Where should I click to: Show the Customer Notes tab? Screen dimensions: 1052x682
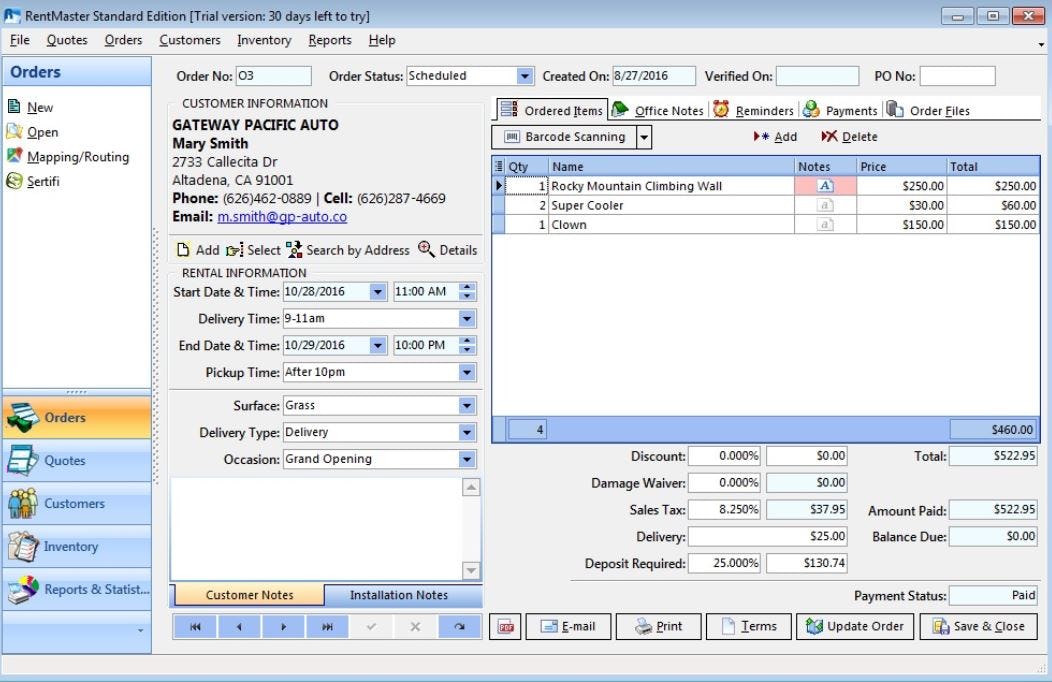pos(250,595)
